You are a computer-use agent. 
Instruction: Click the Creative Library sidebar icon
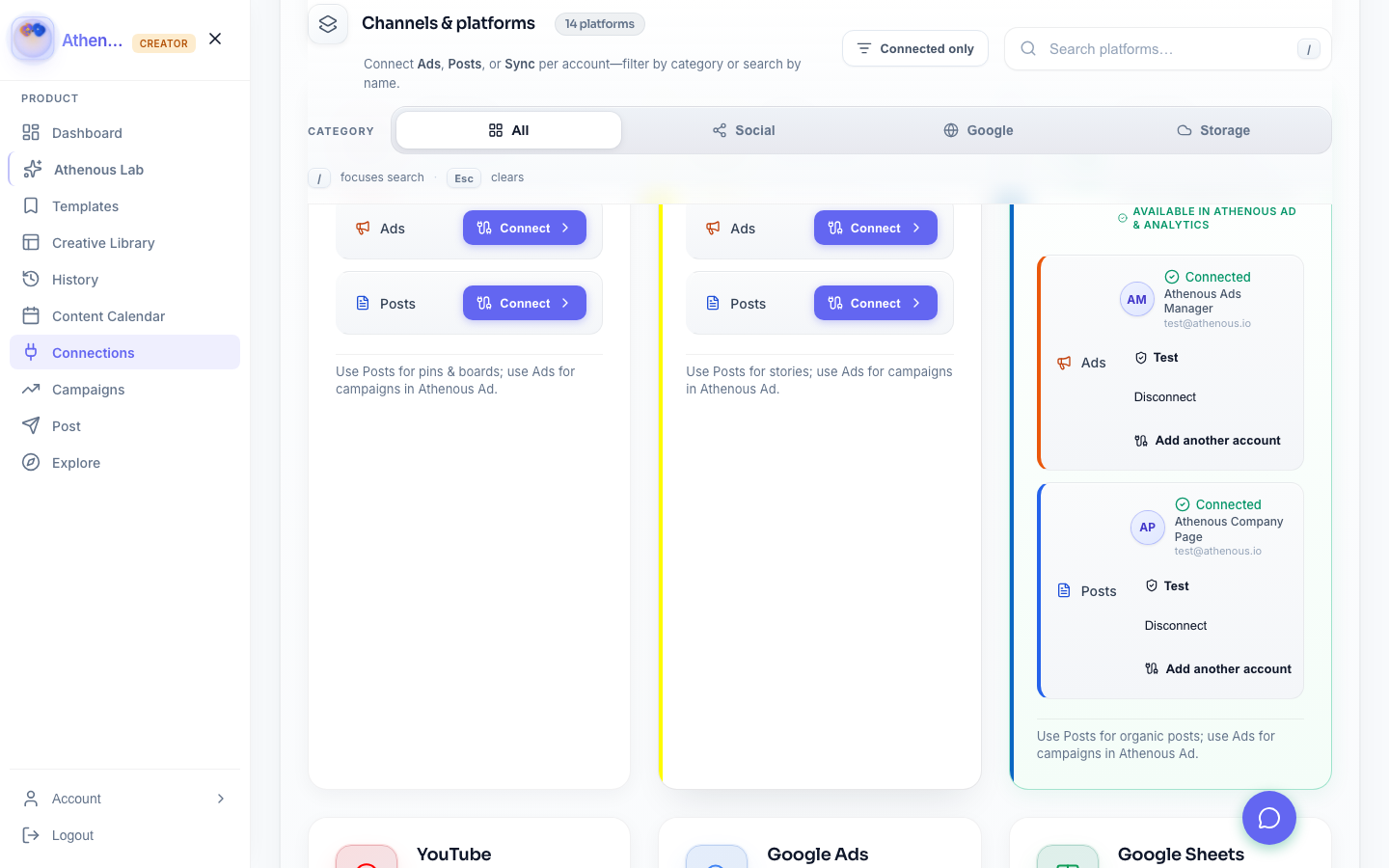(31, 243)
